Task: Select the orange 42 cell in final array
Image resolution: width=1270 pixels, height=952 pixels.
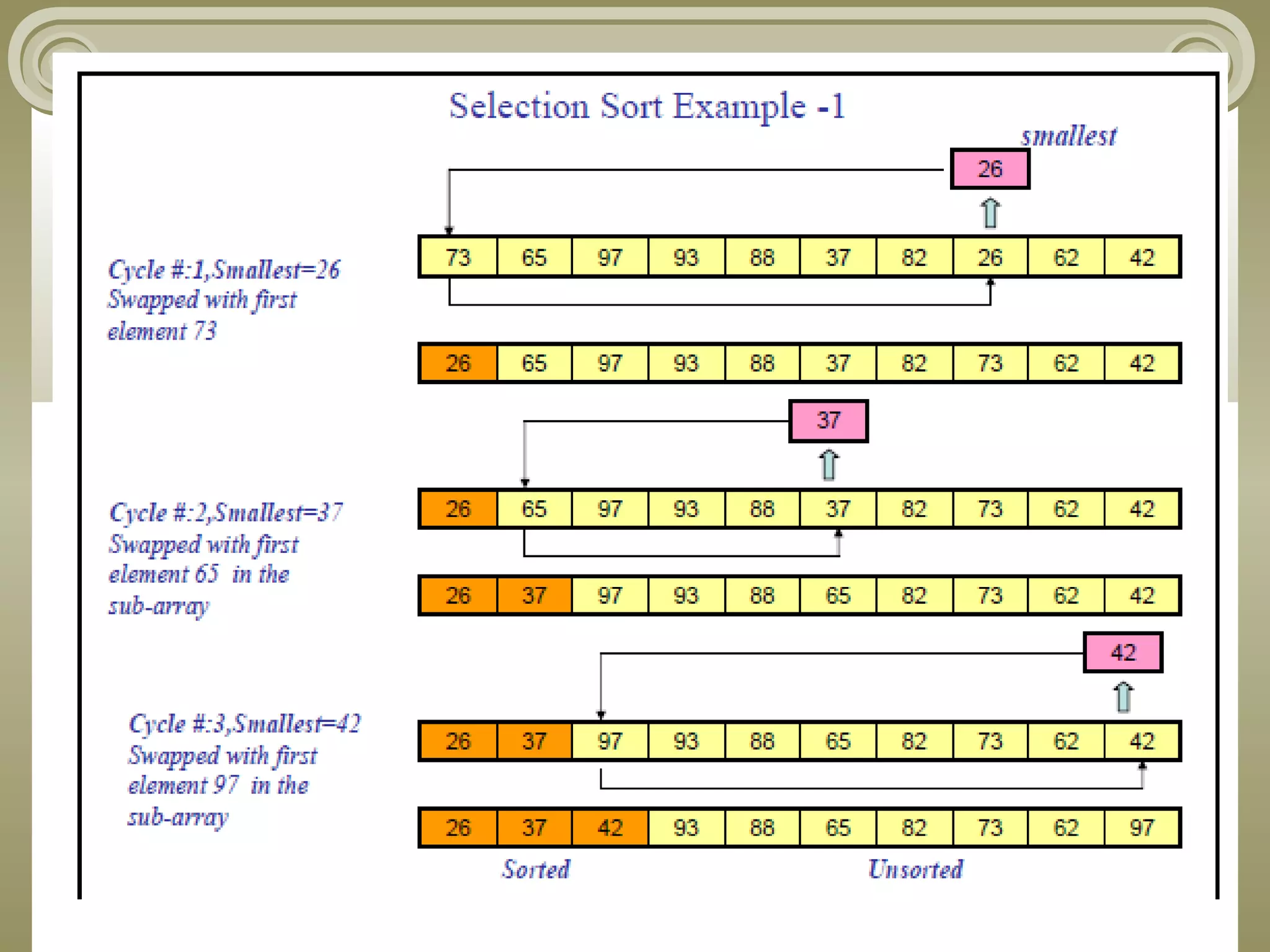Action: [x=610, y=828]
